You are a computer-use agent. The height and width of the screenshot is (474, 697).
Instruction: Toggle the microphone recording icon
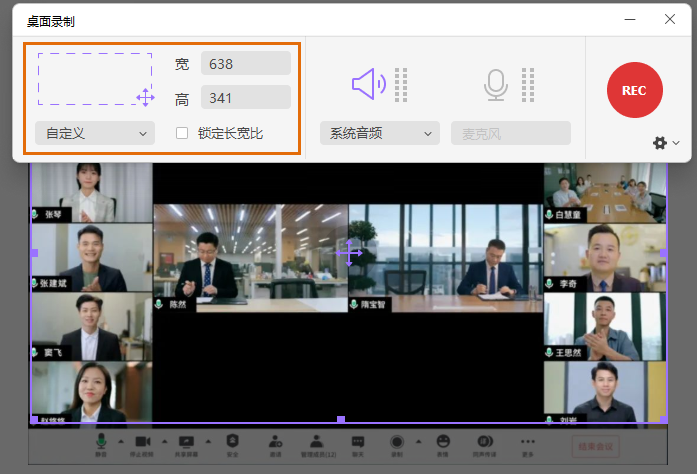[x=496, y=85]
